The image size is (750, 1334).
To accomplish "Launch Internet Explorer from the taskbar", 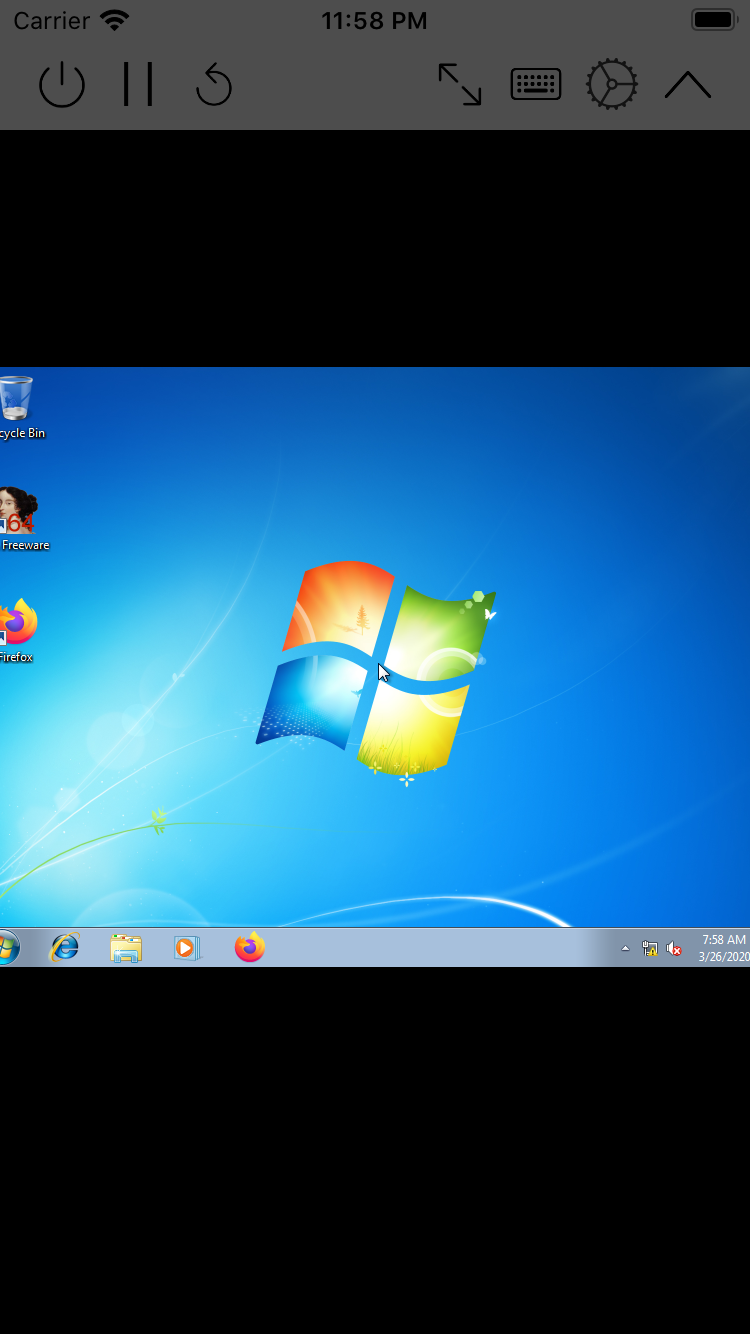I will (x=65, y=947).
